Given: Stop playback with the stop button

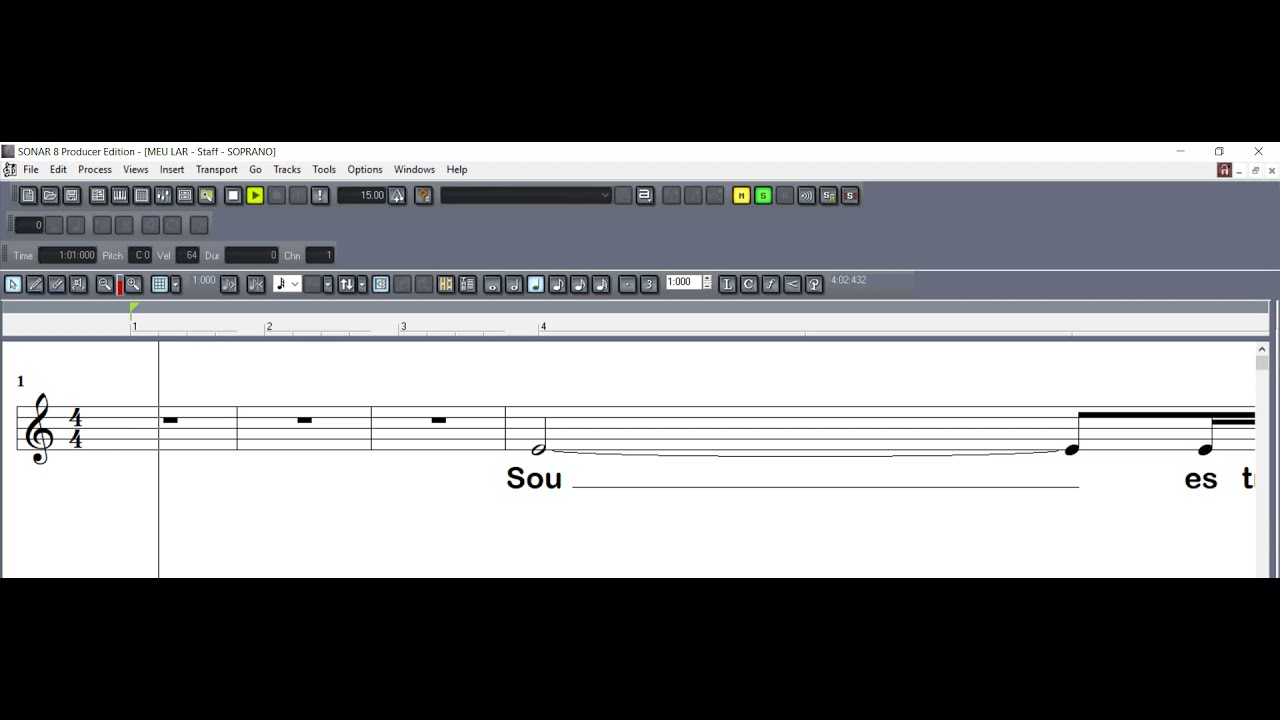Looking at the screenshot, I should [233, 196].
